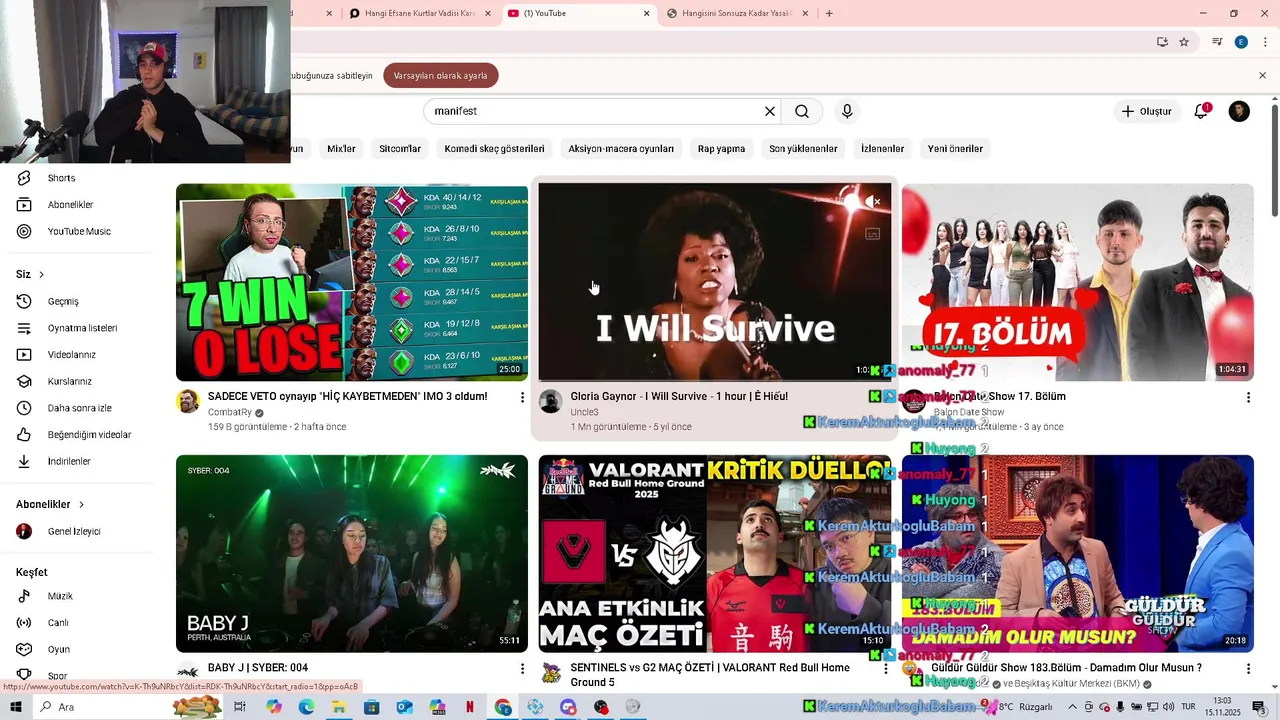Open the YouTube account avatar menu
The width and height of the screenshot is (1280, 720).
(1239, 111)
